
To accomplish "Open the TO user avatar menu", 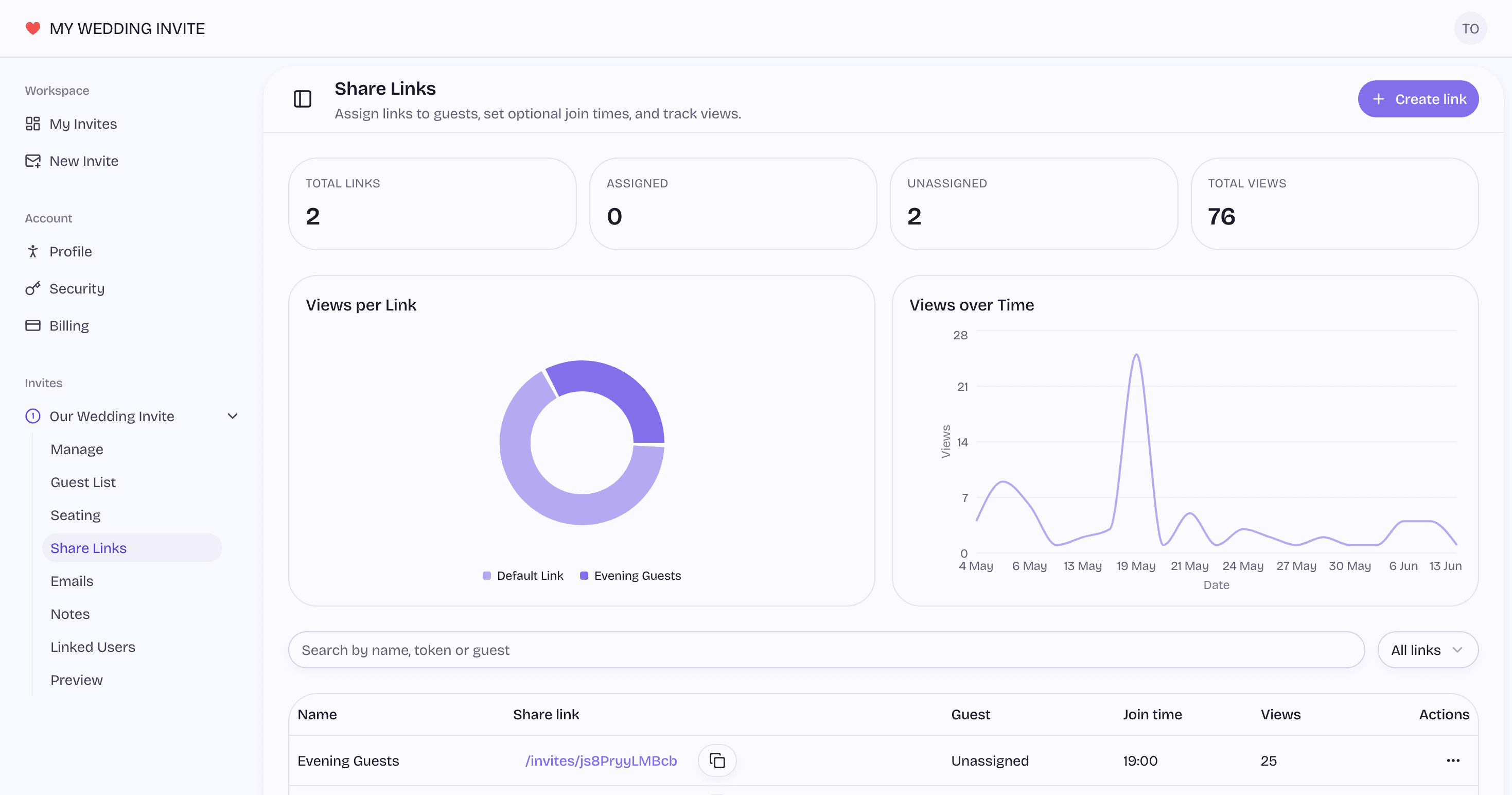I will [x=1470, y=28].
